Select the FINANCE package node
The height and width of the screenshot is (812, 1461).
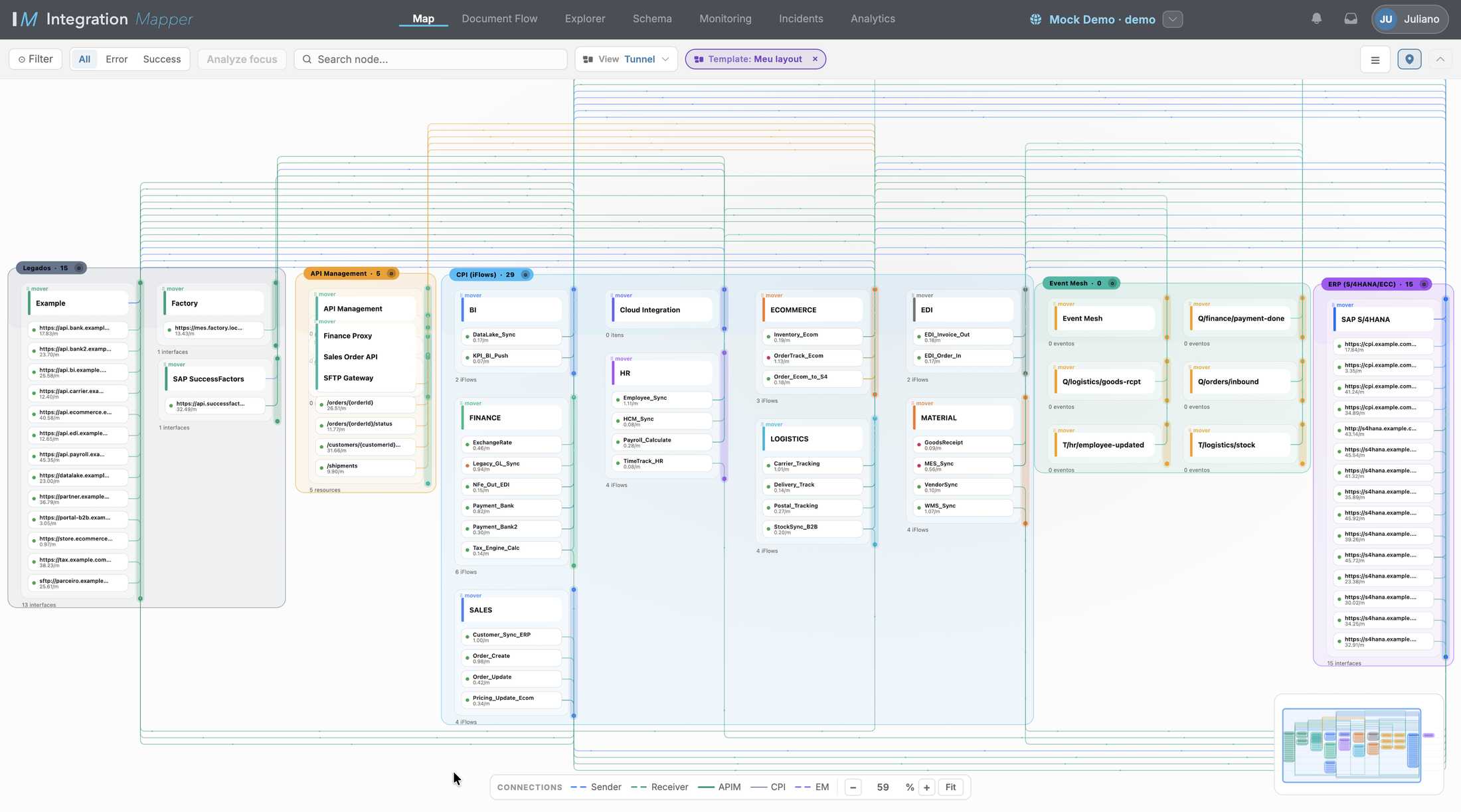point(511,418)
